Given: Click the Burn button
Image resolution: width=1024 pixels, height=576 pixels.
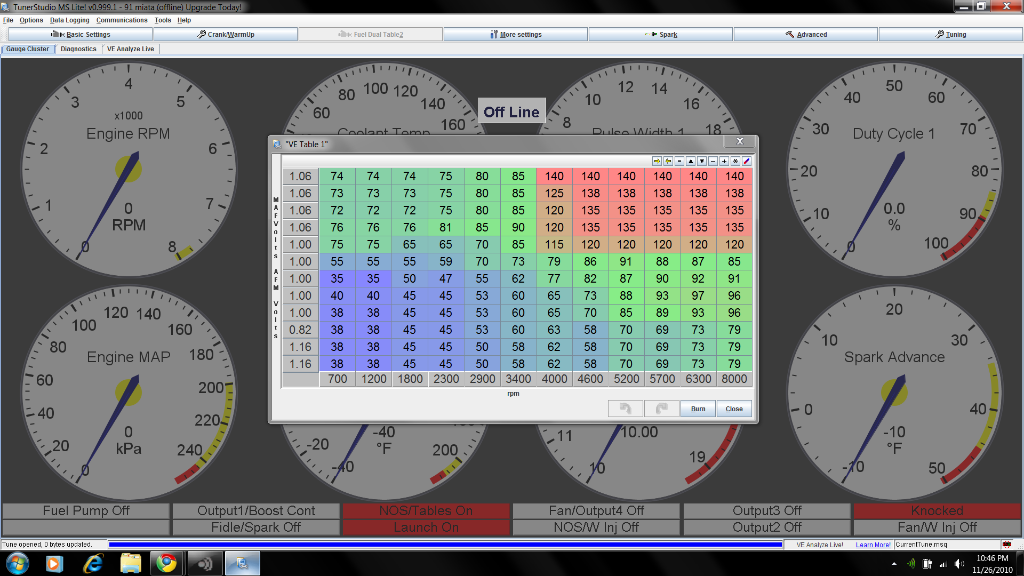Looking at the screenshot, I should 697,408.
